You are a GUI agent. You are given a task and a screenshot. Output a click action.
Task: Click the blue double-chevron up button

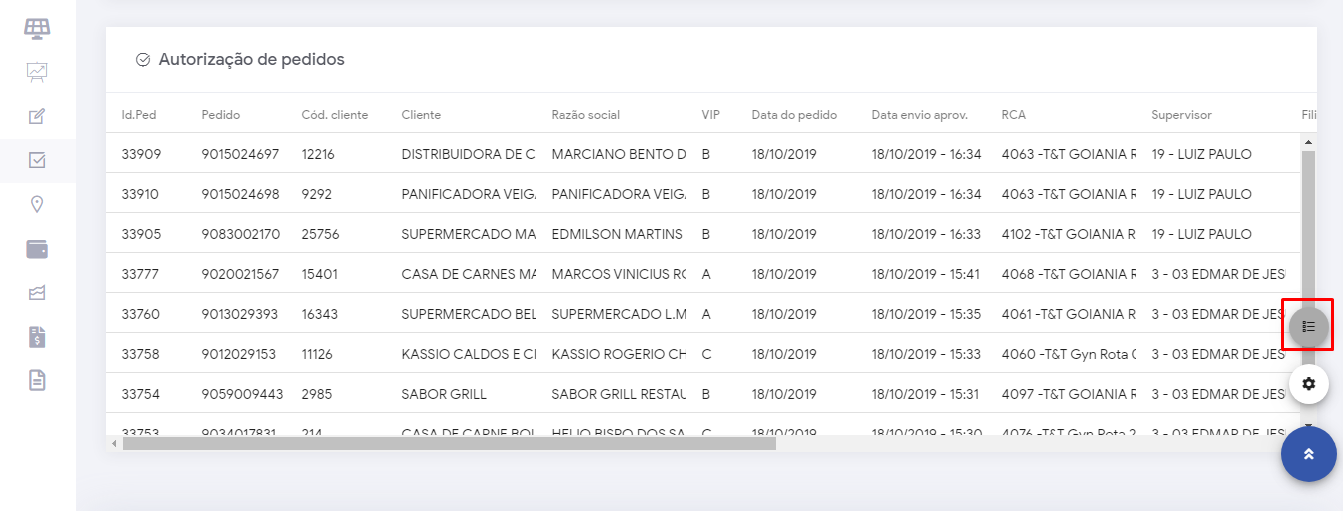coord(1308,454)
